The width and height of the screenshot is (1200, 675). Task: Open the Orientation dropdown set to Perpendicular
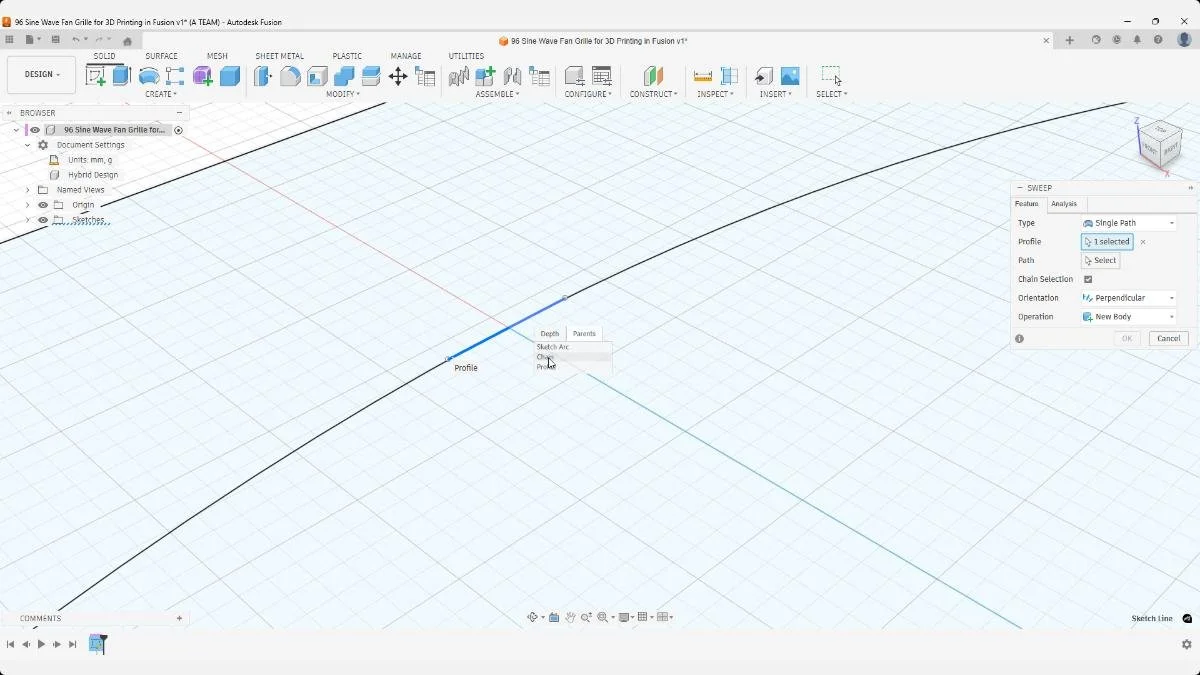coord(1126,297)
